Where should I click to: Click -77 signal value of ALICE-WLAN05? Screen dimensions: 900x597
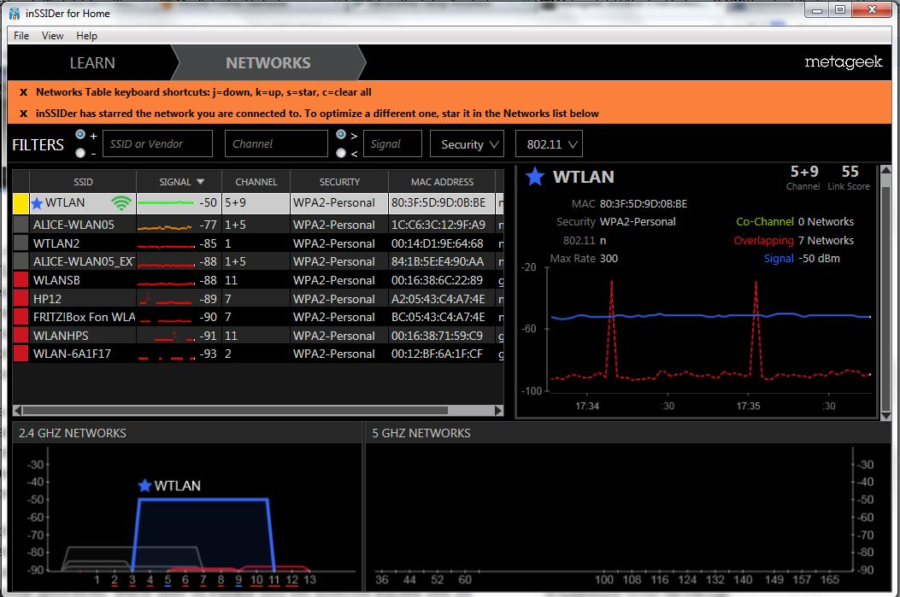[x=208, y=225]
